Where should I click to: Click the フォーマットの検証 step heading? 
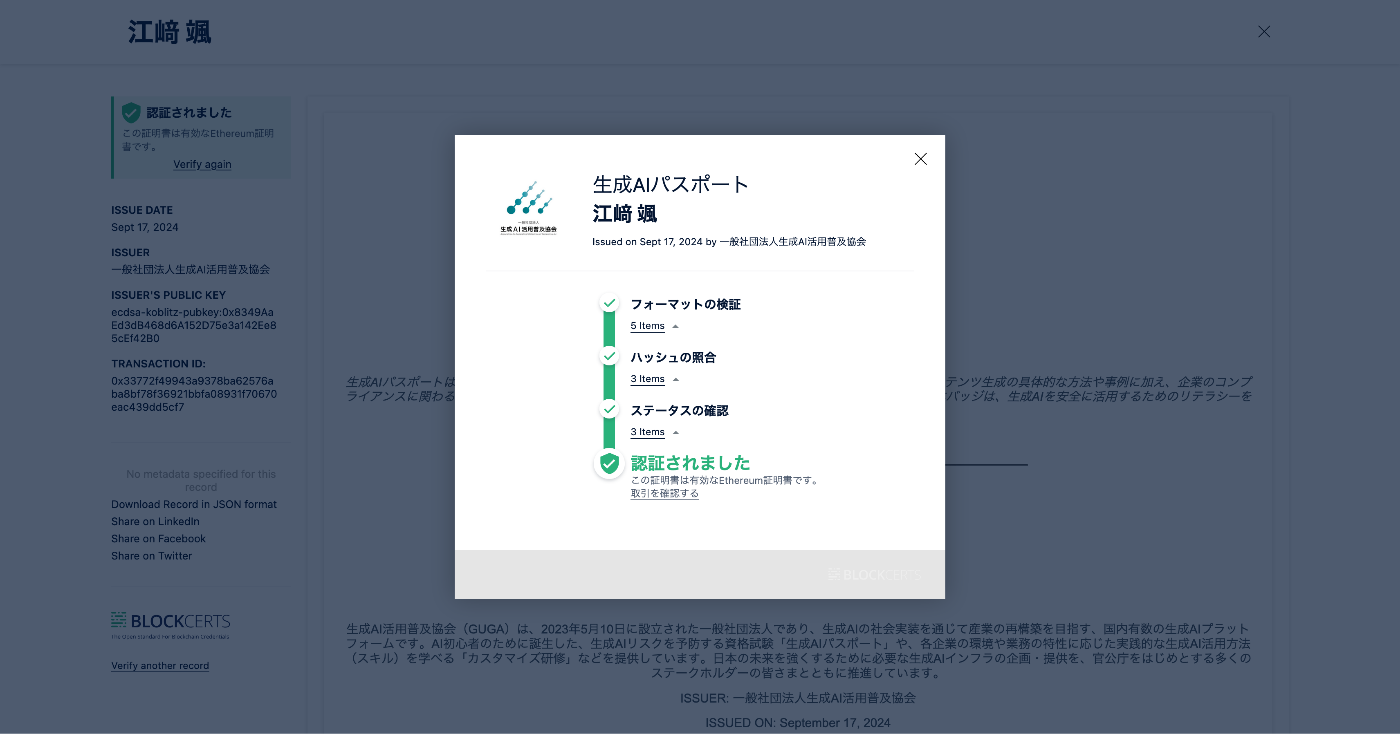pos(686,304)
